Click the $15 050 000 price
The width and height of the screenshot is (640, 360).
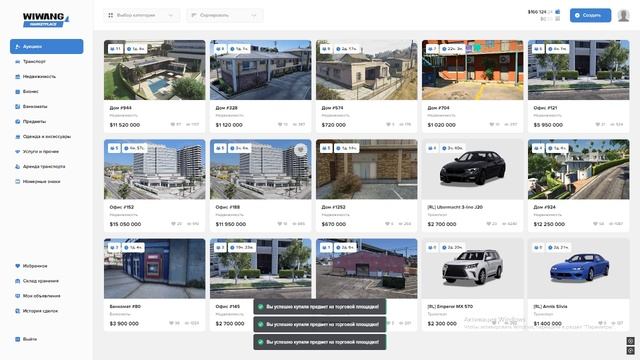tap(125, 224)
